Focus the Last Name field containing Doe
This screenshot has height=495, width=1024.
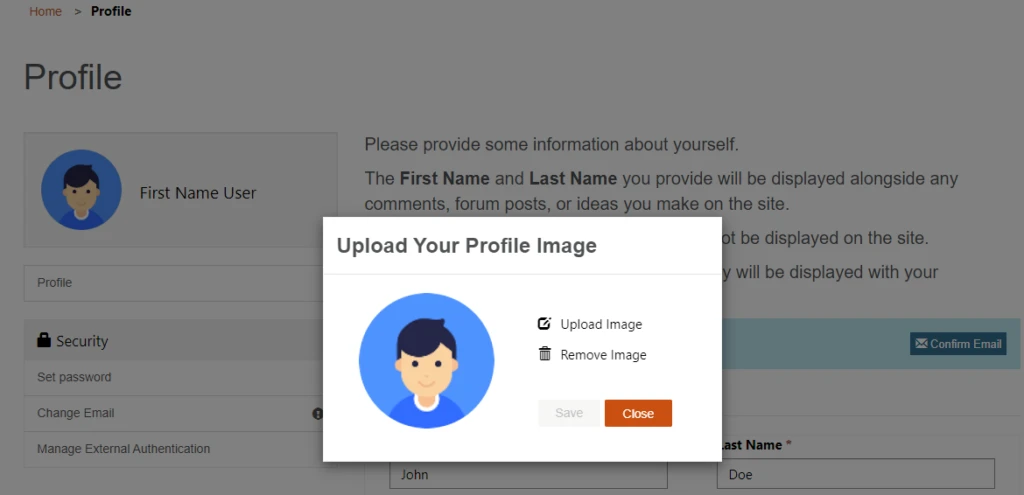click(x=855, y=475)
